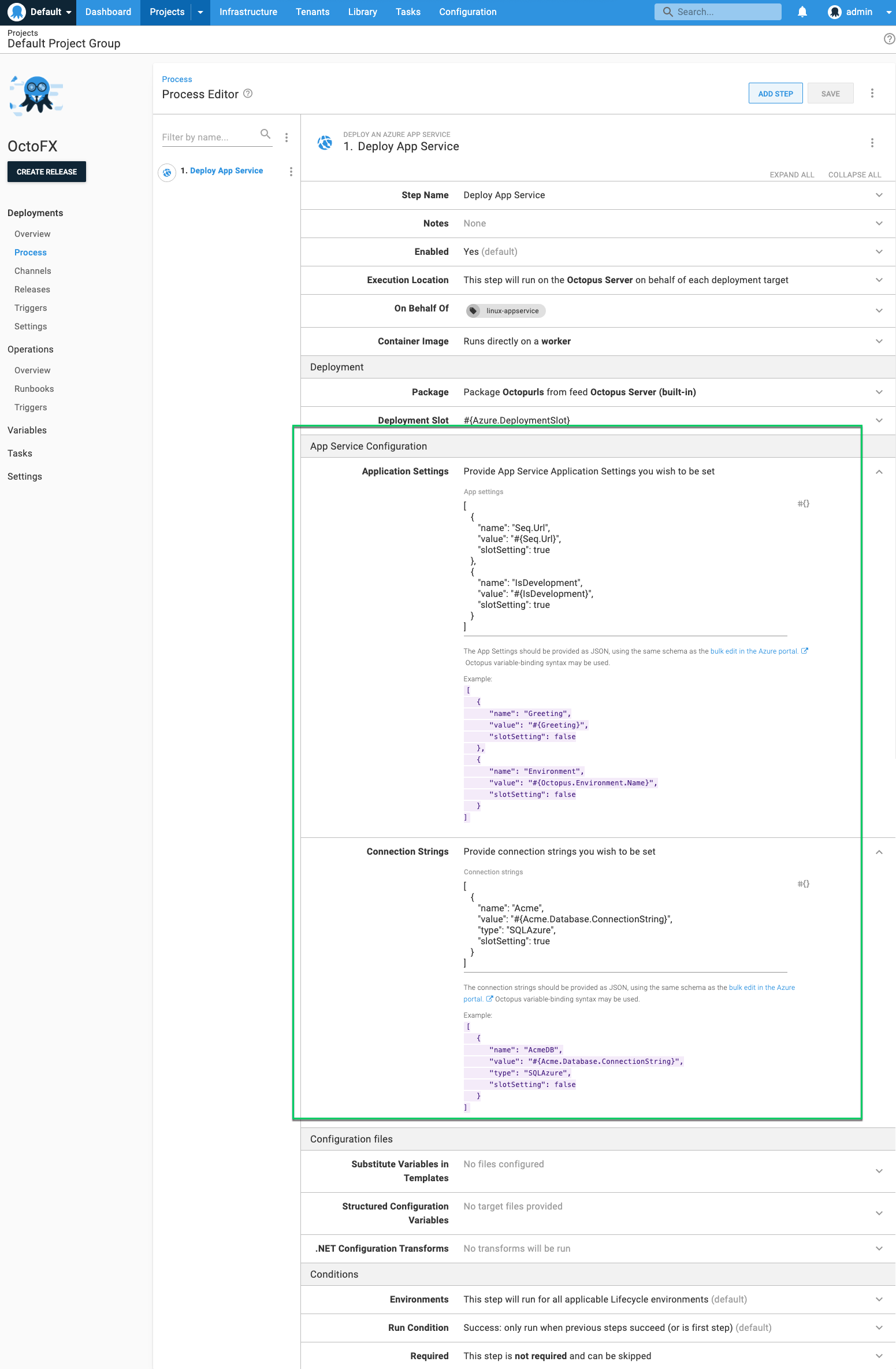Click the Azure step icon in step list
This screenshot has width=896, height=1369.
pos(167,172)
